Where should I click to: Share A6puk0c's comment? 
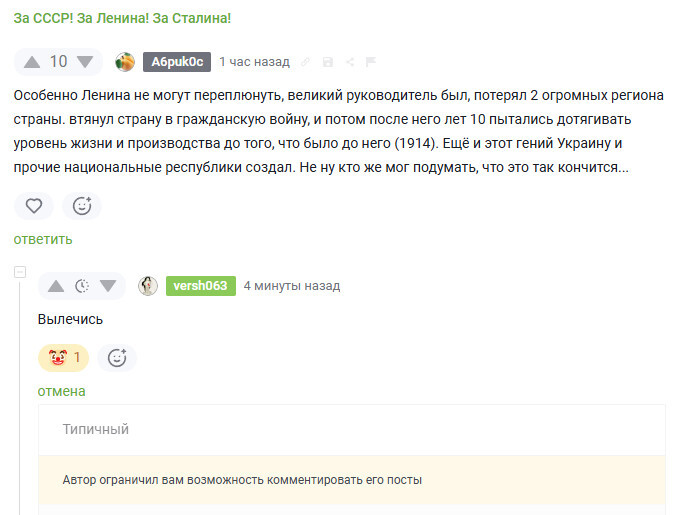pos(350,62)
